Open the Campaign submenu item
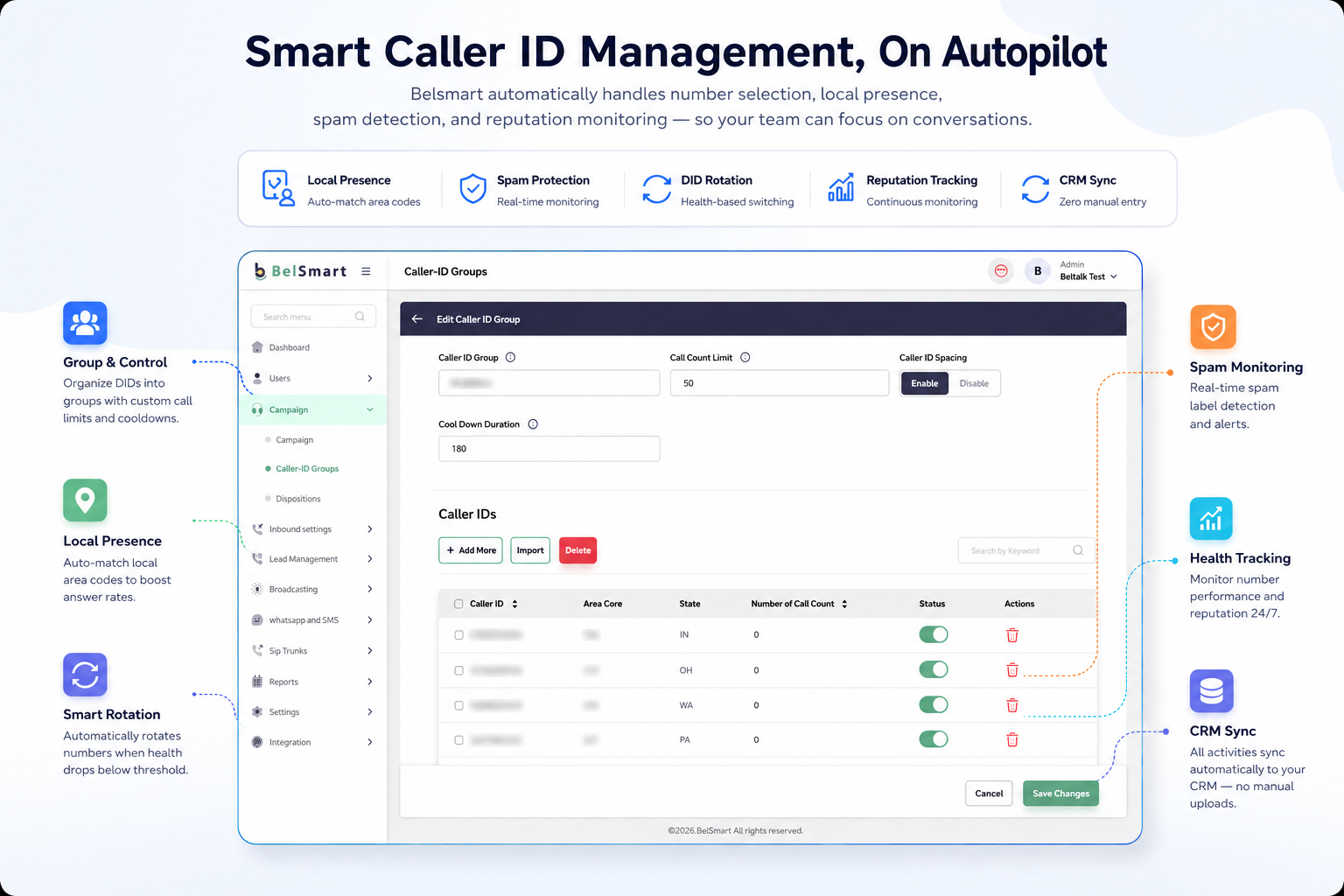Viewport: 1344px width, 896px height. pos(294,440)
